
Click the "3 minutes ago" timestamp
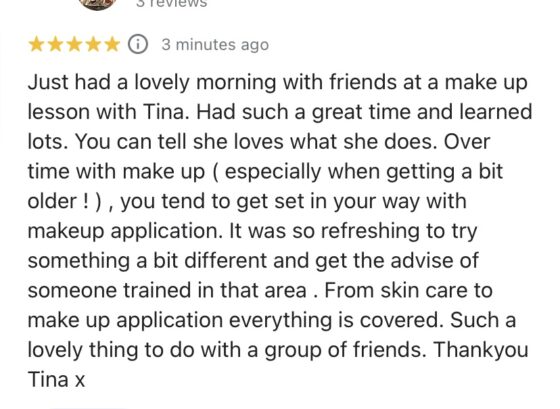pyautogui.click(x=215, y=45)
